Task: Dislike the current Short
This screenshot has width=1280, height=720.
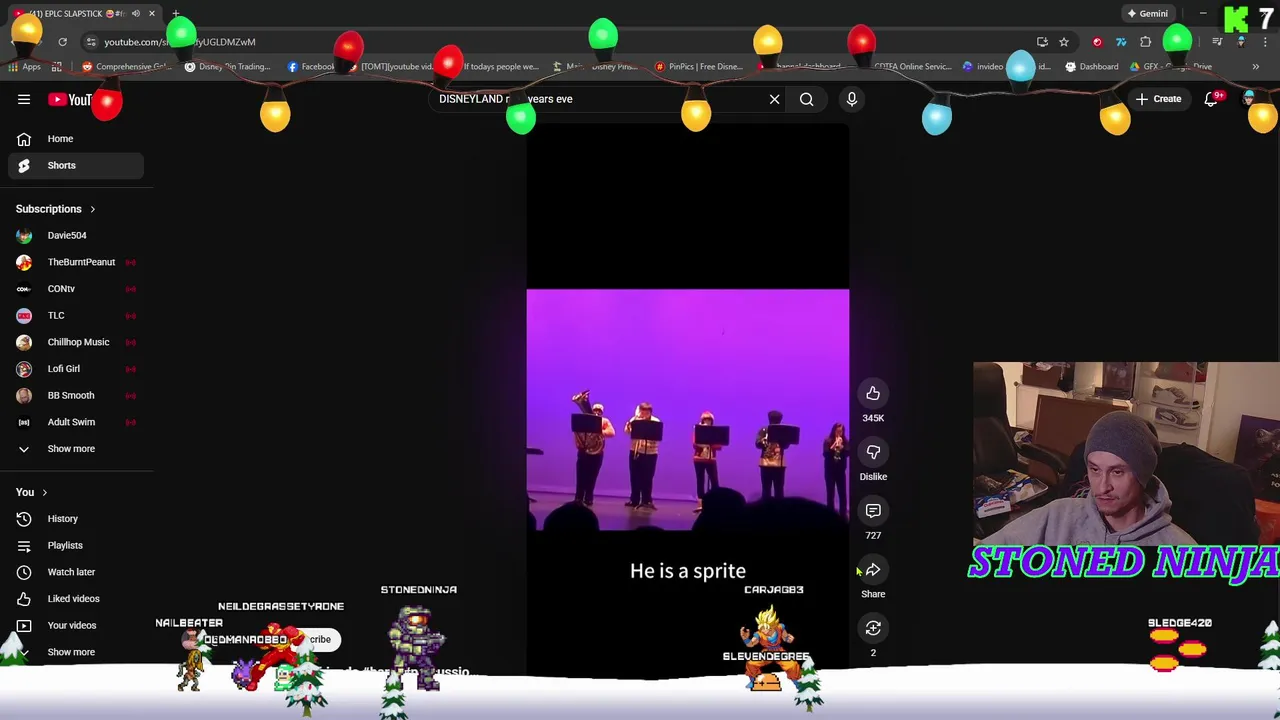Action: point(873,453)
